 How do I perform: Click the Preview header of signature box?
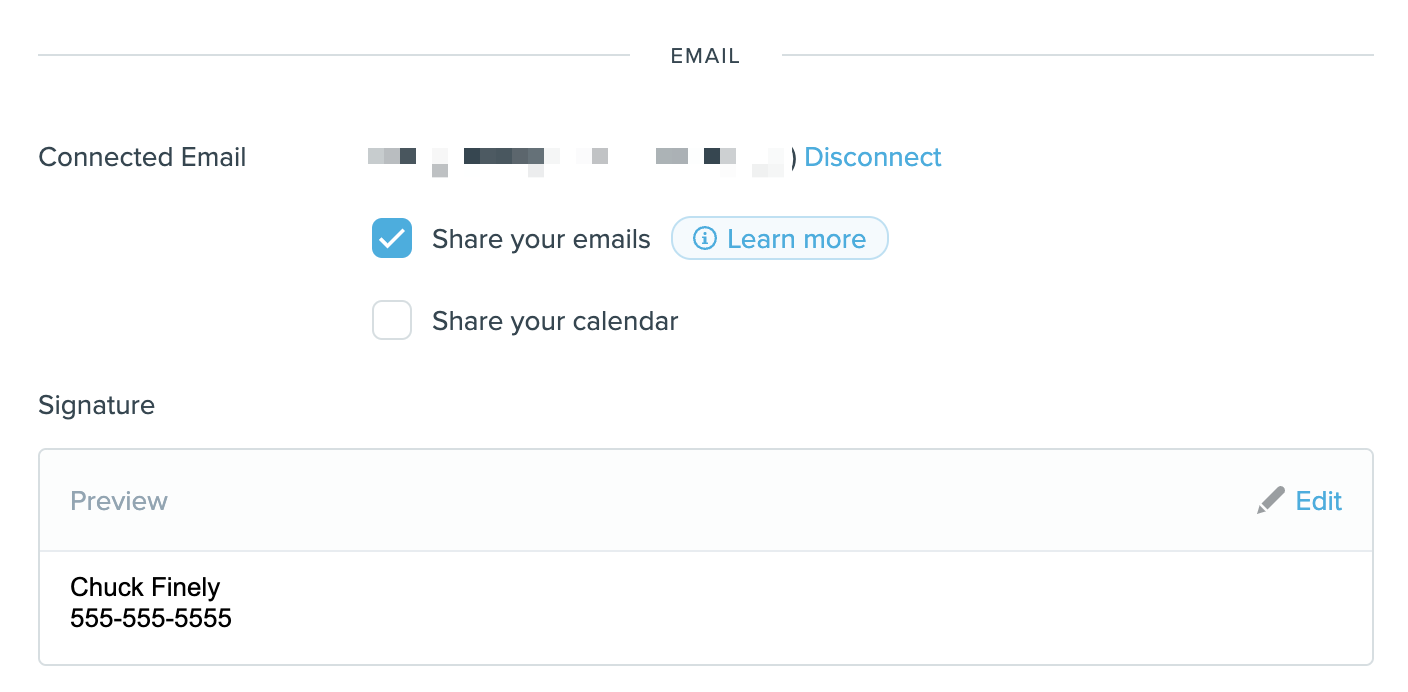pyautogui.click(x=119, y=500)
